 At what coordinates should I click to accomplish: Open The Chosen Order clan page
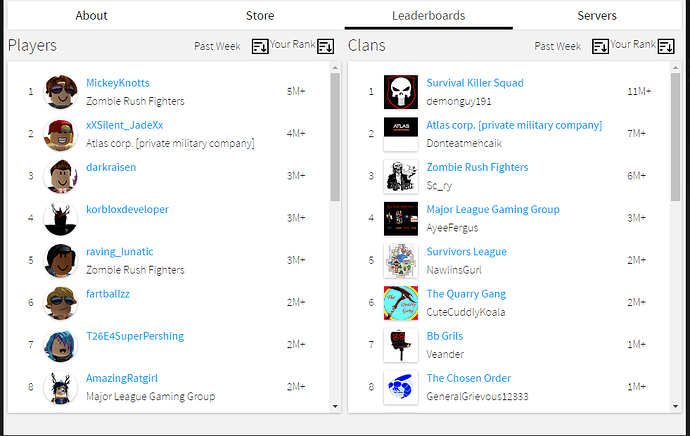pos(469,378)
